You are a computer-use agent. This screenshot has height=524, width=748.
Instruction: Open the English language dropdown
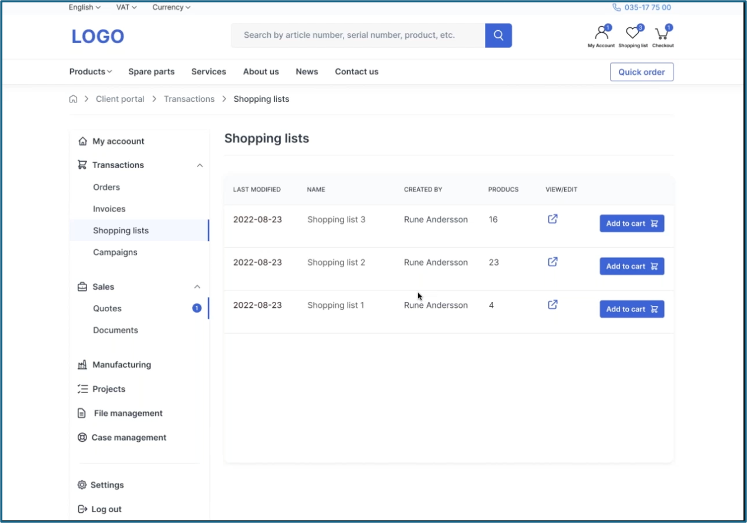click(84, 7)
